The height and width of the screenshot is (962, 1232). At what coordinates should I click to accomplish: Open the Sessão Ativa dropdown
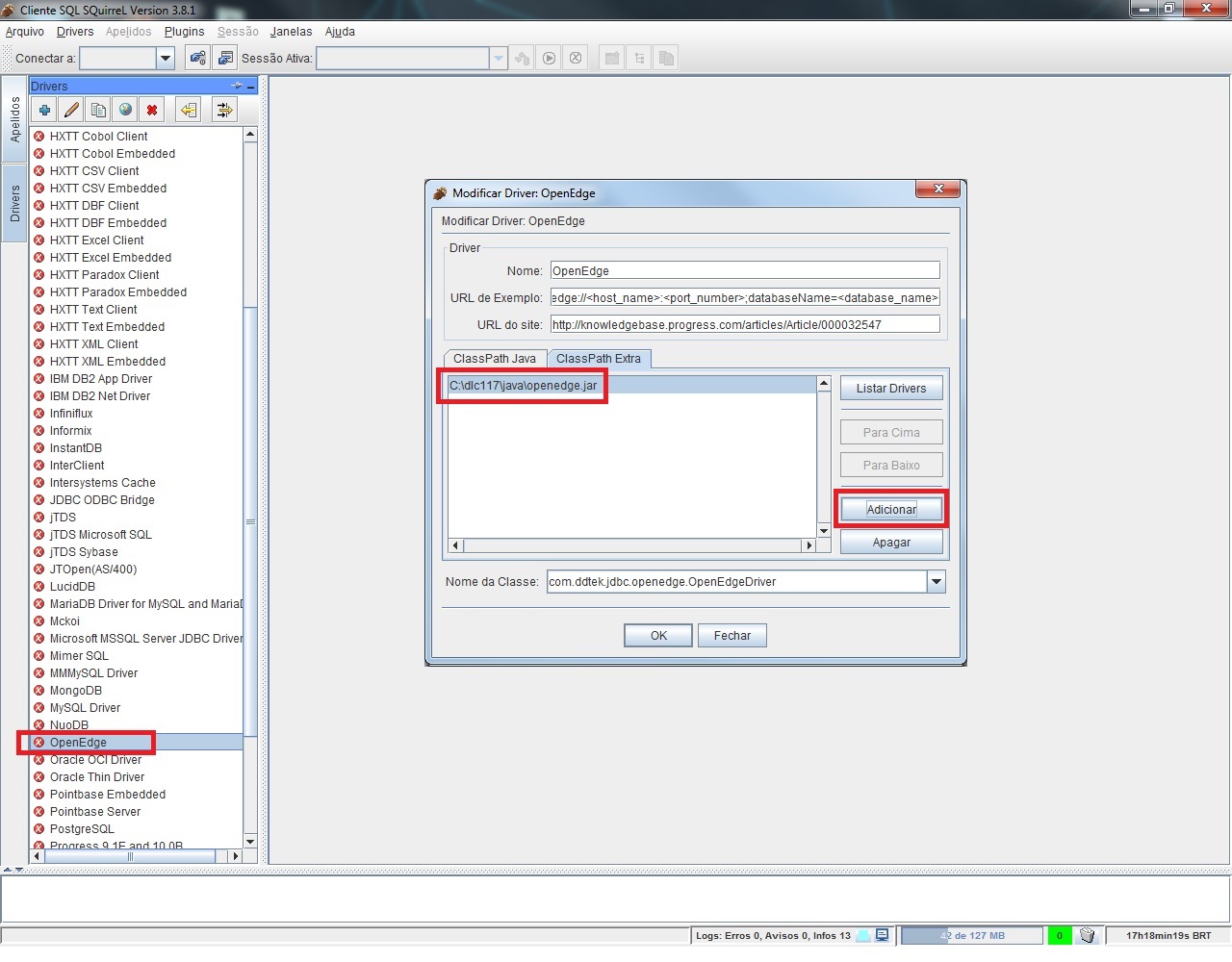pyautogui.click(x=499, y=58)
